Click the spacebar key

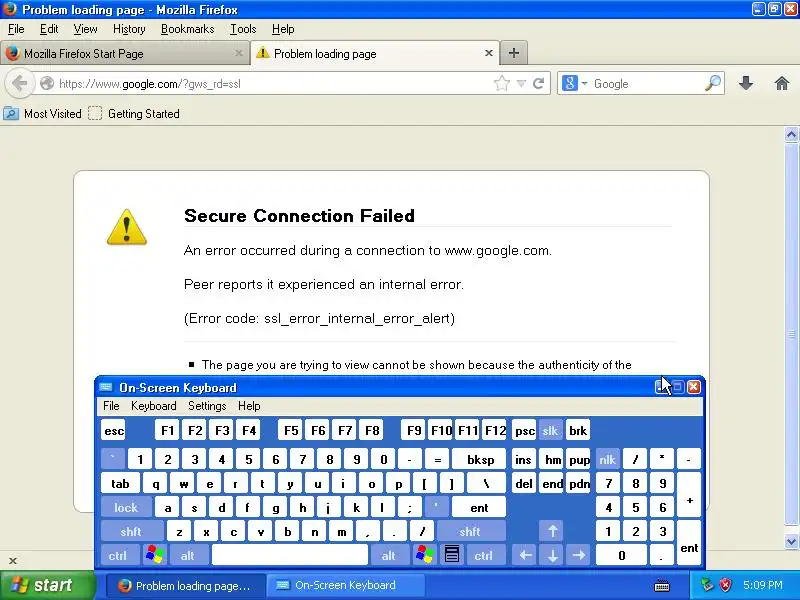290,555
